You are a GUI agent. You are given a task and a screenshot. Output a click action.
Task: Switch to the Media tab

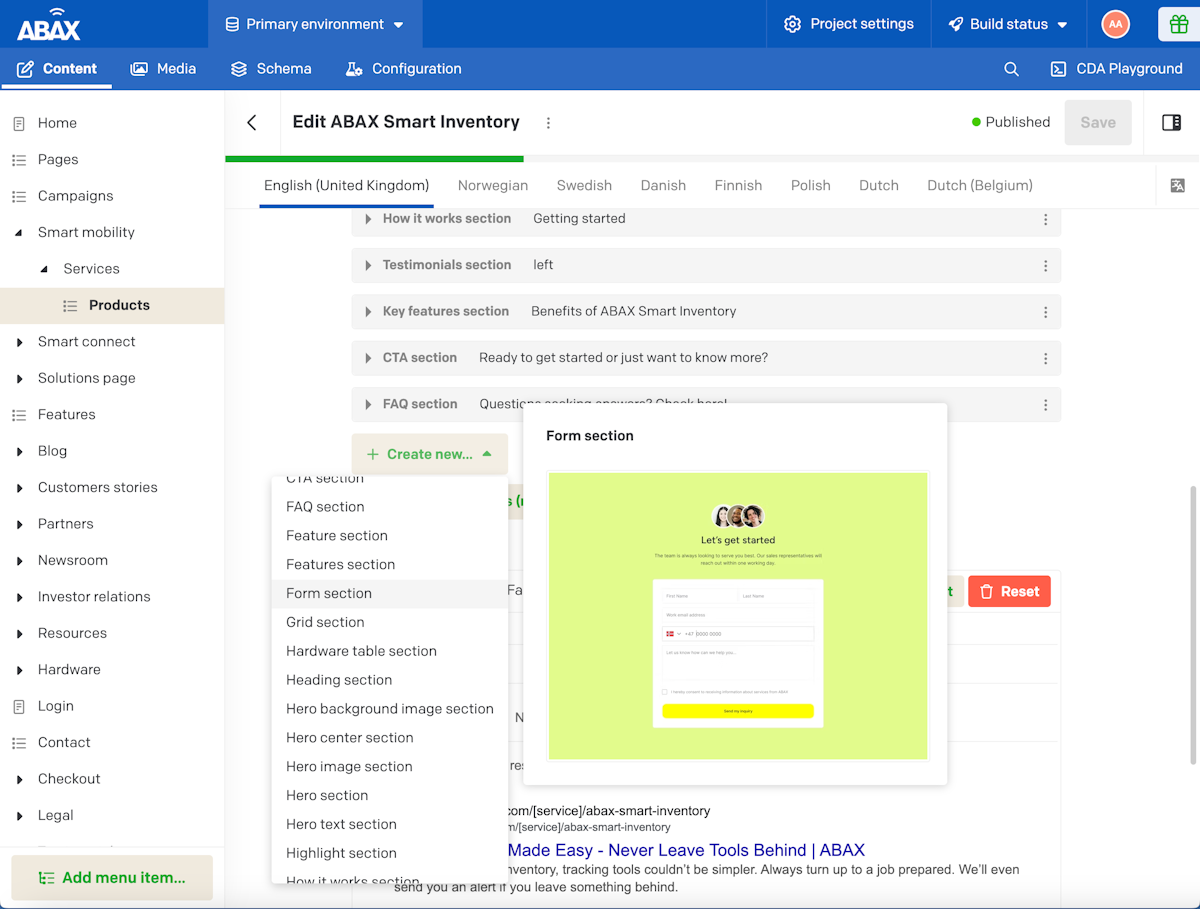click(163, 69)
